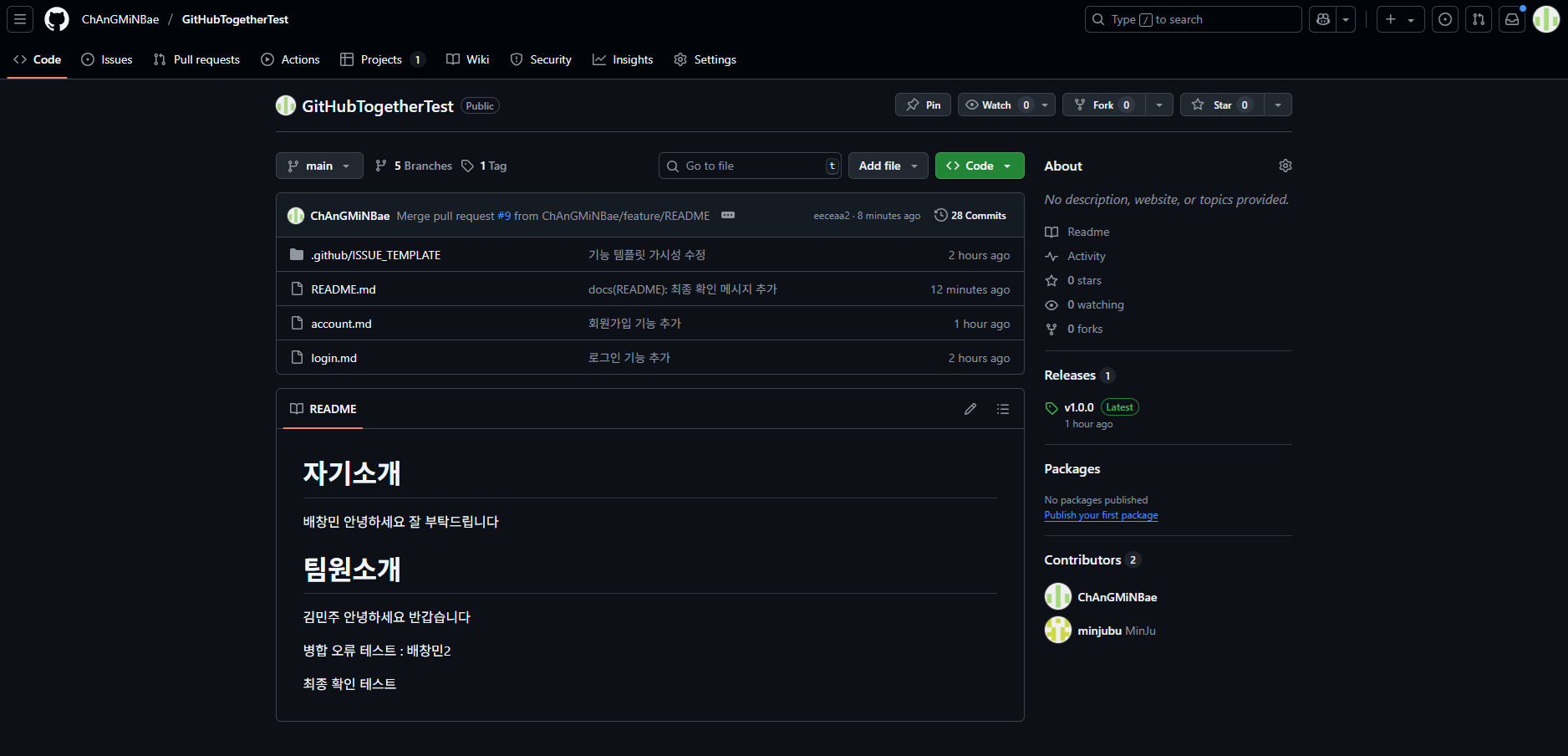Open README outline list icon
1568x756 pixels.
click(x=1003, y=409)
